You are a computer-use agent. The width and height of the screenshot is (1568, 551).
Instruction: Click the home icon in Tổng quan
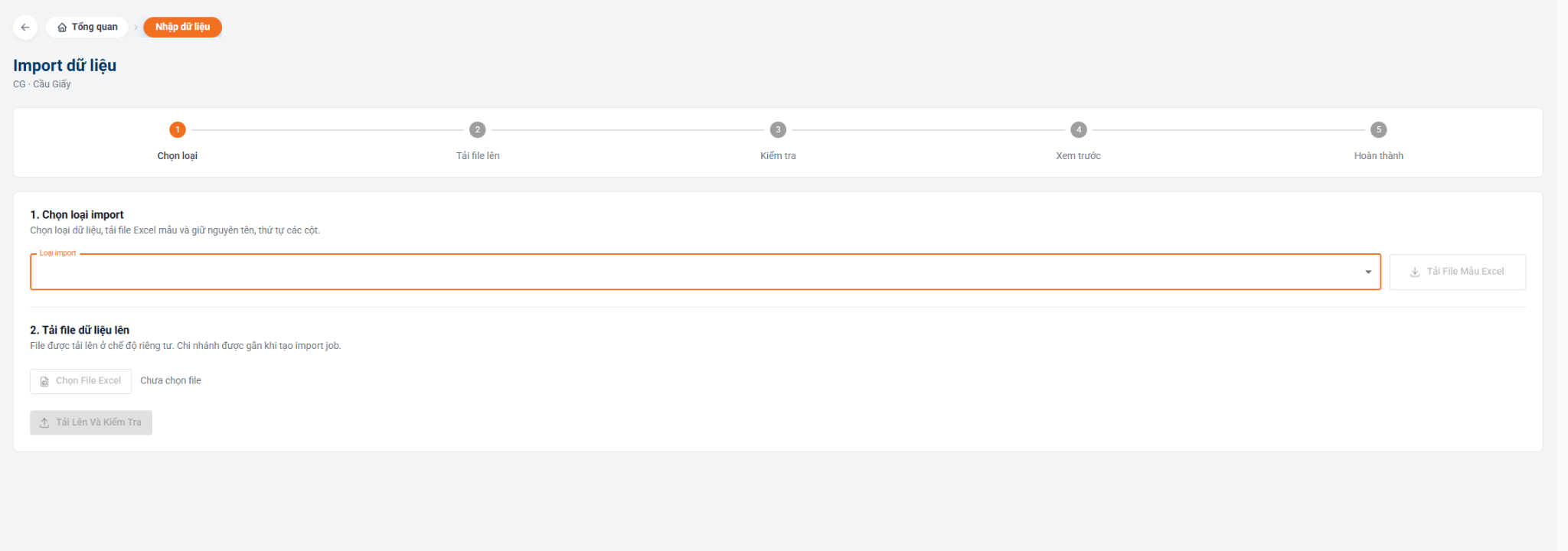(x=62, y=28)
